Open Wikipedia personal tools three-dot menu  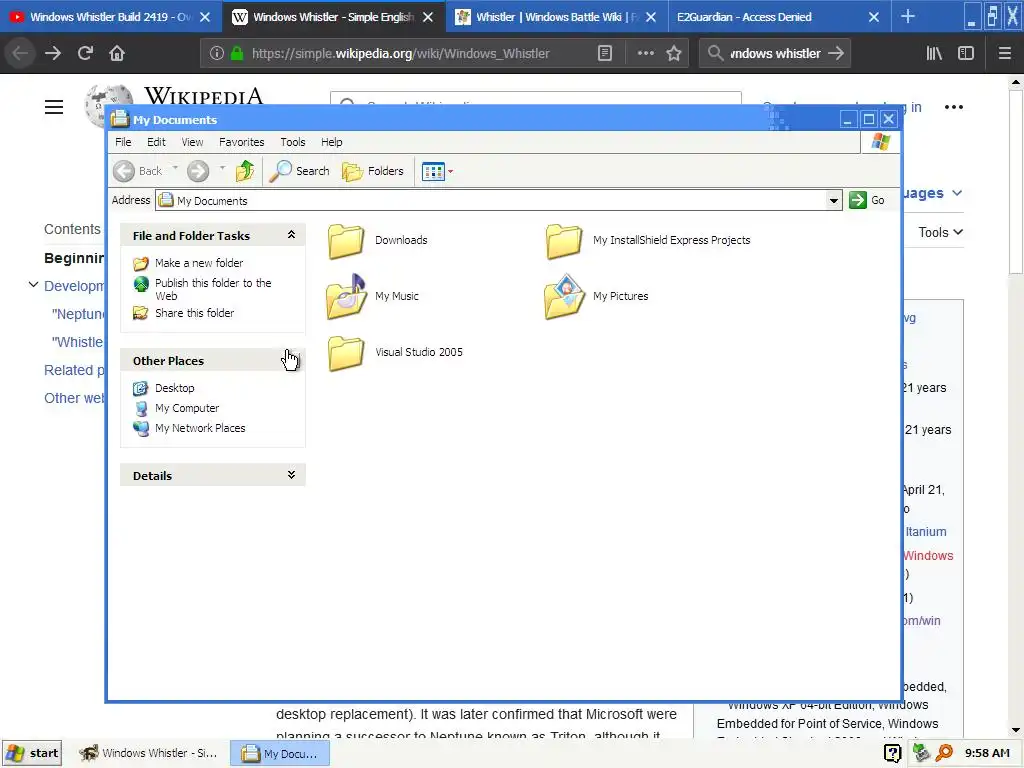953,107
